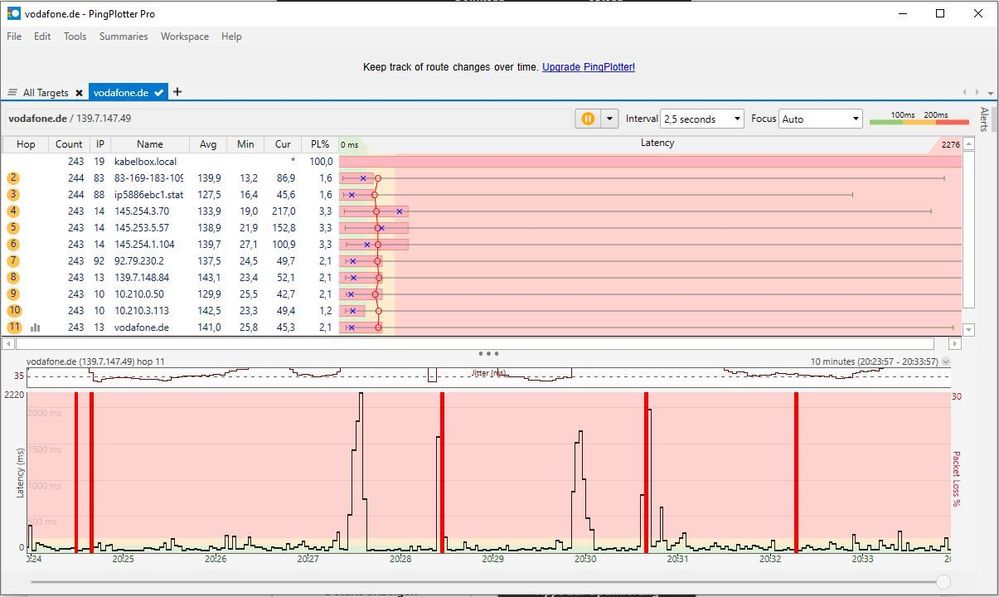The height and width of the screenshot is (597, 999).
Task: Click the horizontal scrollbar right arrow
Action: pyautogui.click(x=954, y=344)
